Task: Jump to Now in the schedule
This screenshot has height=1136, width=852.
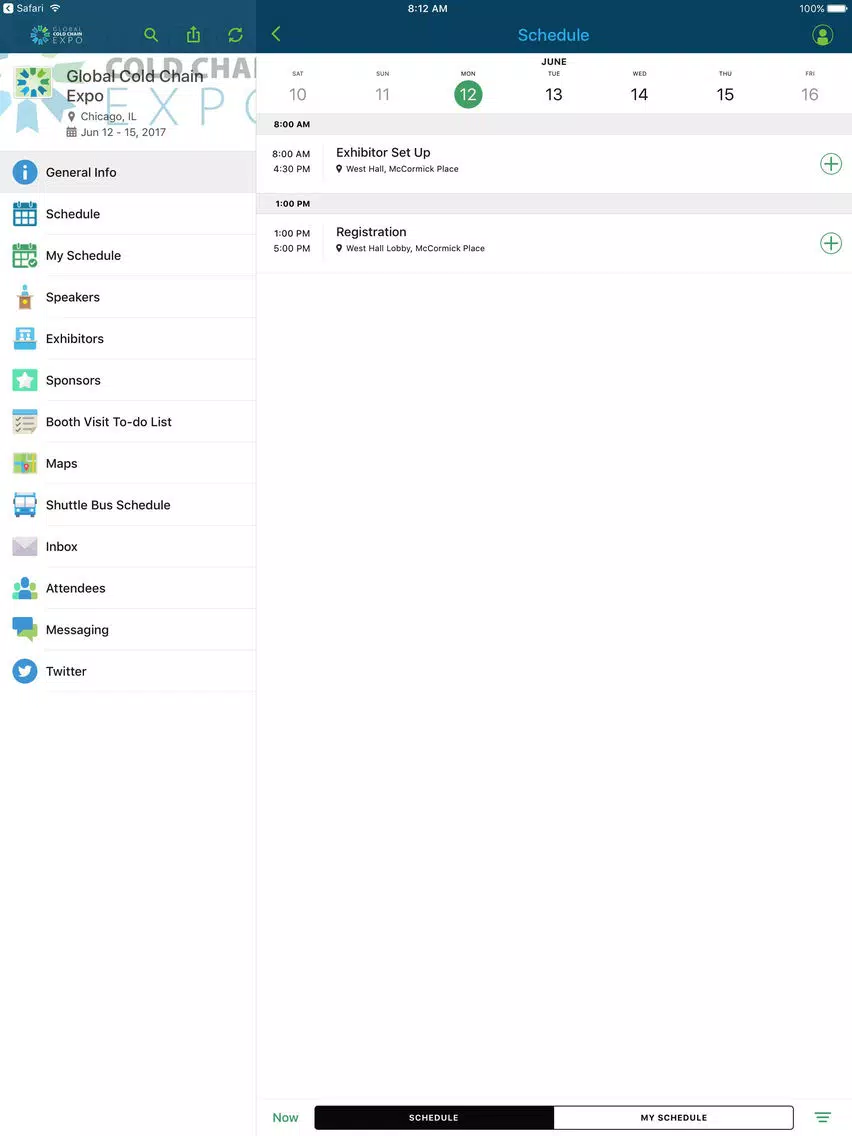Action: click(285, 1117)
